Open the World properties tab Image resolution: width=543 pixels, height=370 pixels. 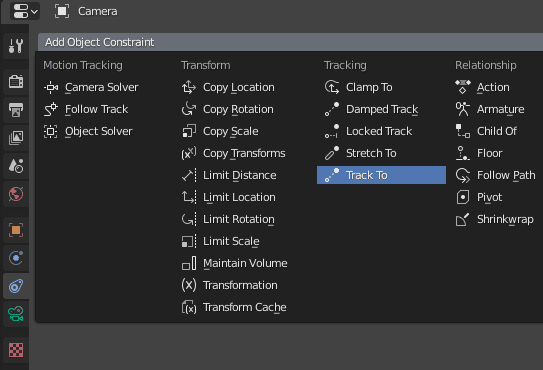[x=16, y=194]
